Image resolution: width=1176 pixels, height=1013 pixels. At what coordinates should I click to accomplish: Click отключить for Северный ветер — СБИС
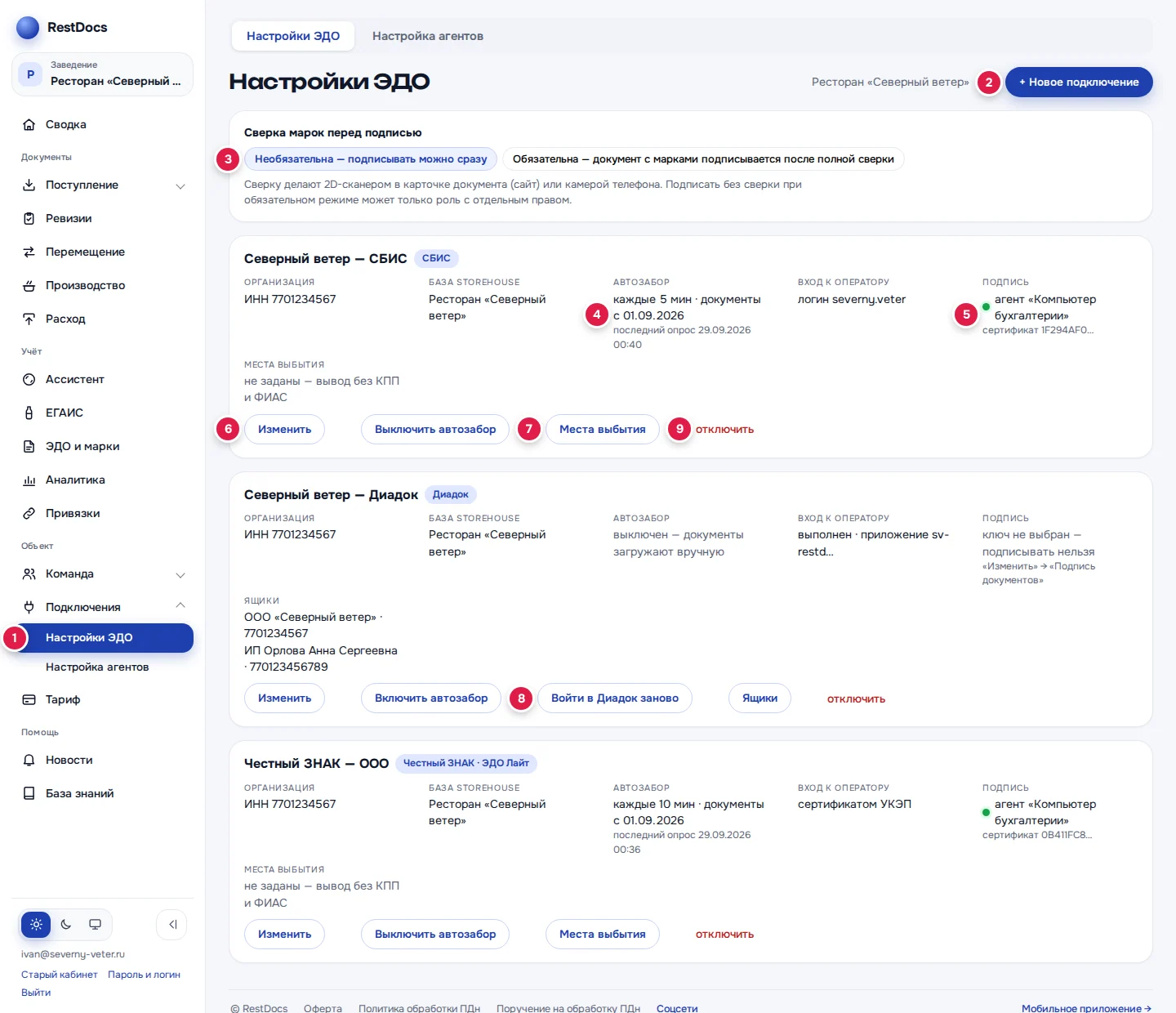click(x=725, y=430)
